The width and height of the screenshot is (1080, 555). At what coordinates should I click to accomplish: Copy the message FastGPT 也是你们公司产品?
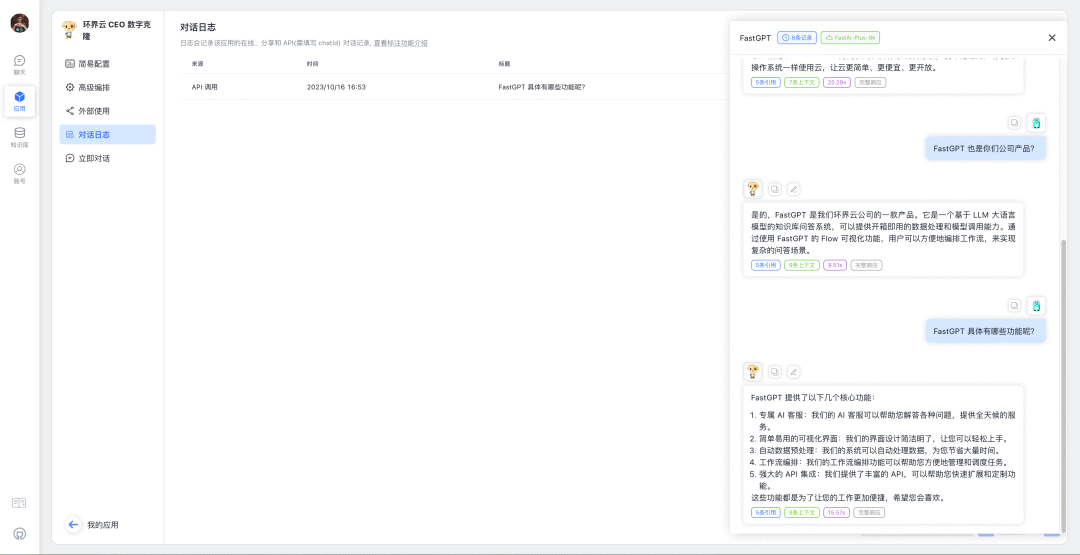[x=1014, y=123]
